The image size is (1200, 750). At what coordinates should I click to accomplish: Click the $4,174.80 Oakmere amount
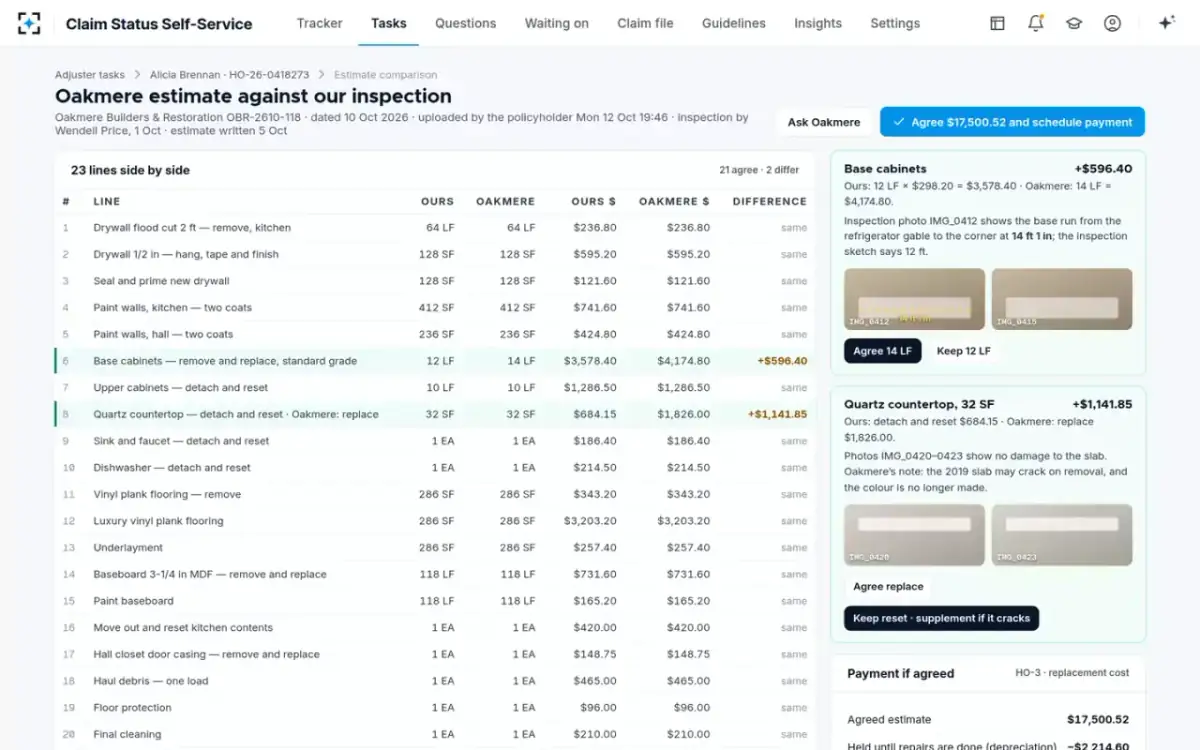pyautogui.click(x=684, y=361)
